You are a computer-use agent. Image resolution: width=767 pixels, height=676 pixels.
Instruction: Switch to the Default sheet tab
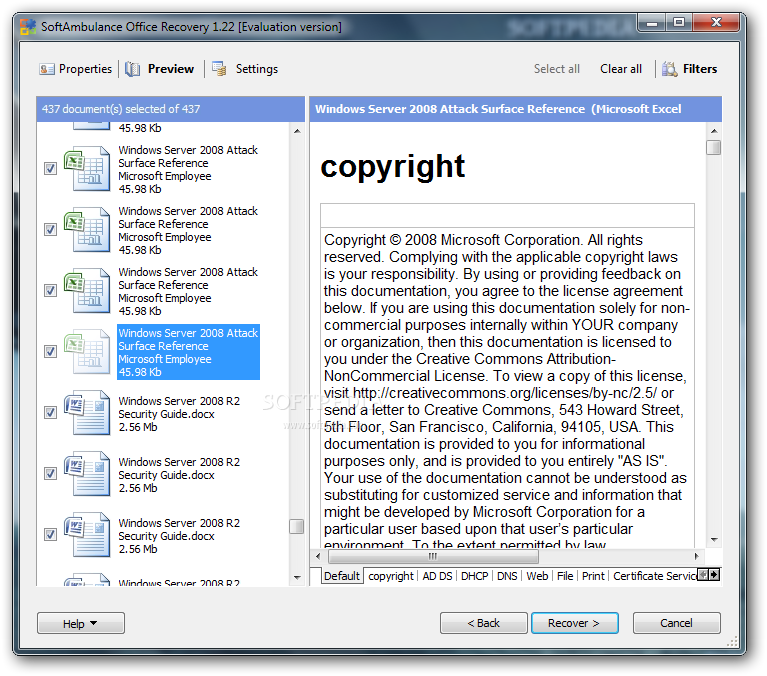[x=341, y=576]
